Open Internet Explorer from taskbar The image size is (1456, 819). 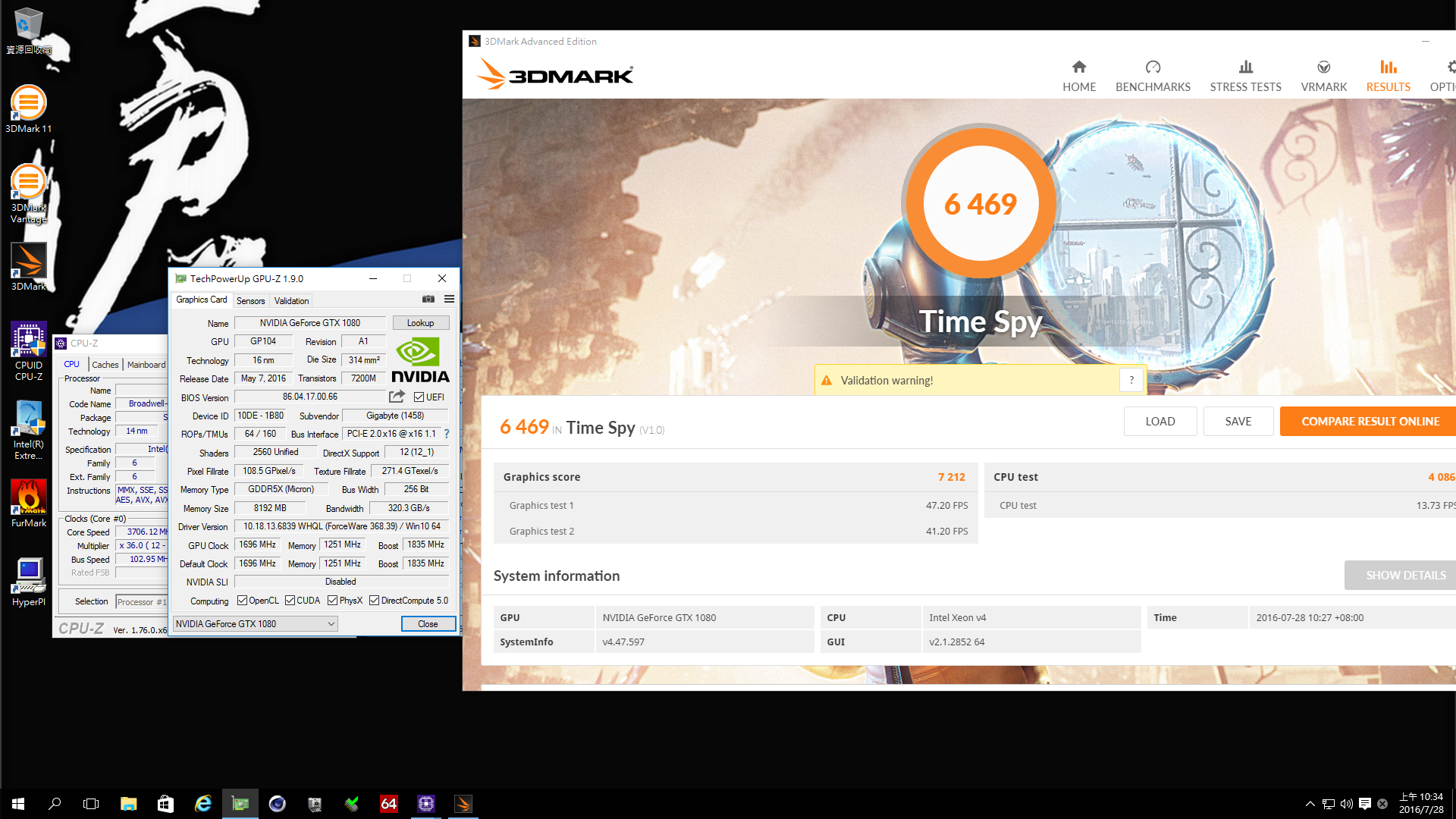pyautogui.click(x=202, y=804)
